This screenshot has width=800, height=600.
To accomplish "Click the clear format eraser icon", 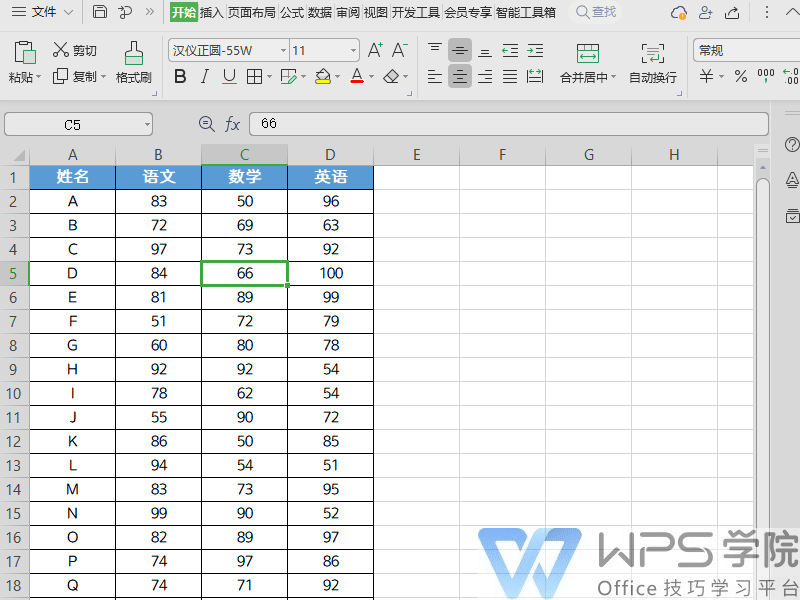I will point(391,76).
